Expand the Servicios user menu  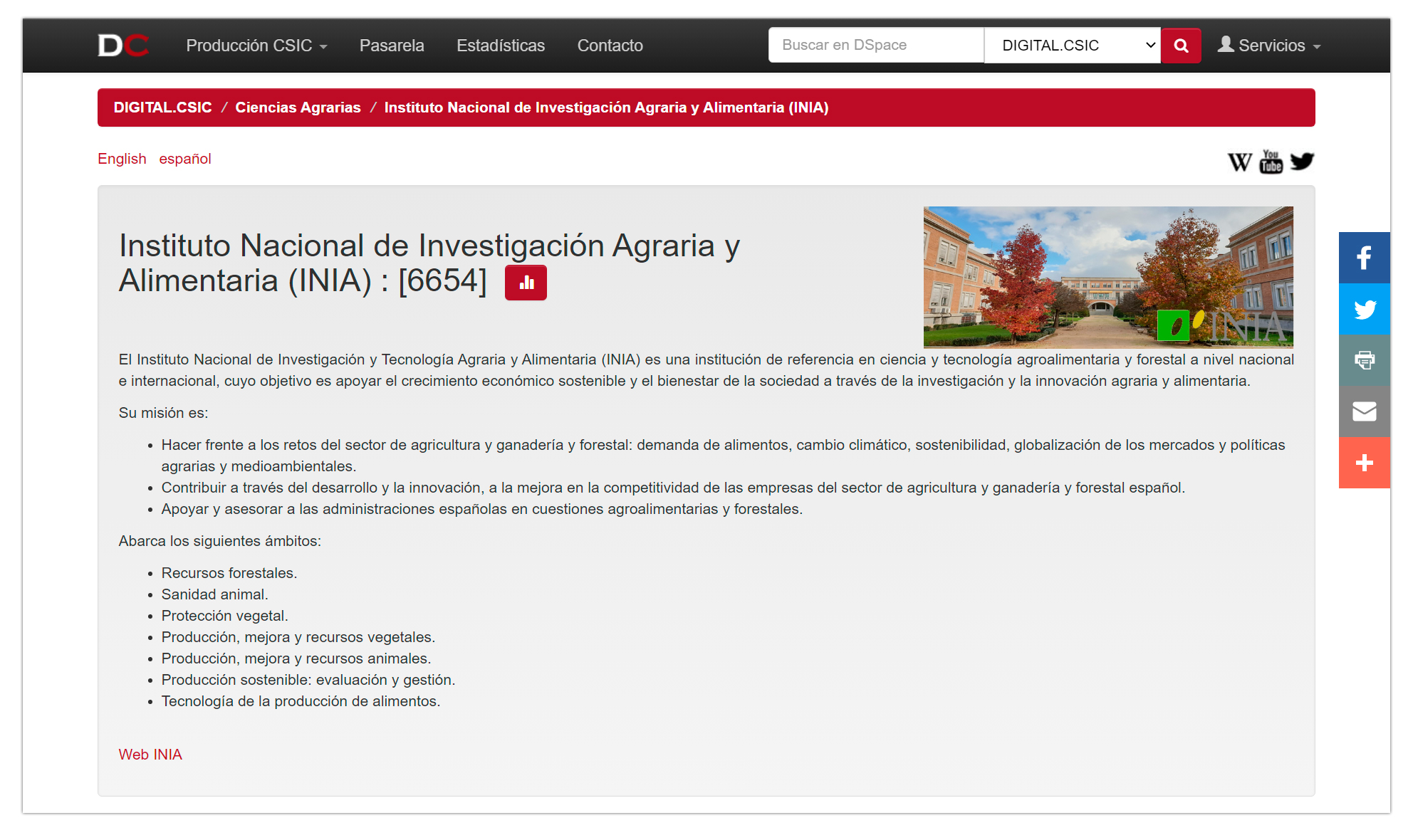1269,46
